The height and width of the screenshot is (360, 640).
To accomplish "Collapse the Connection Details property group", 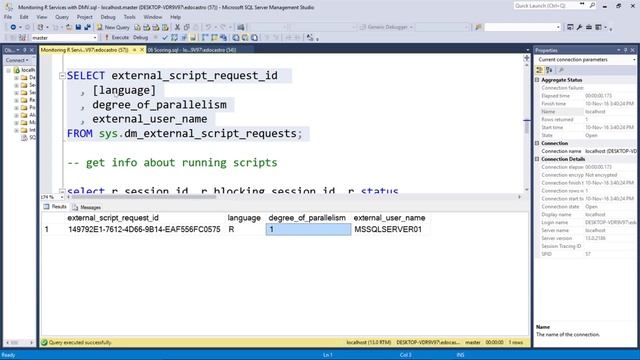I will pos(537,159).
